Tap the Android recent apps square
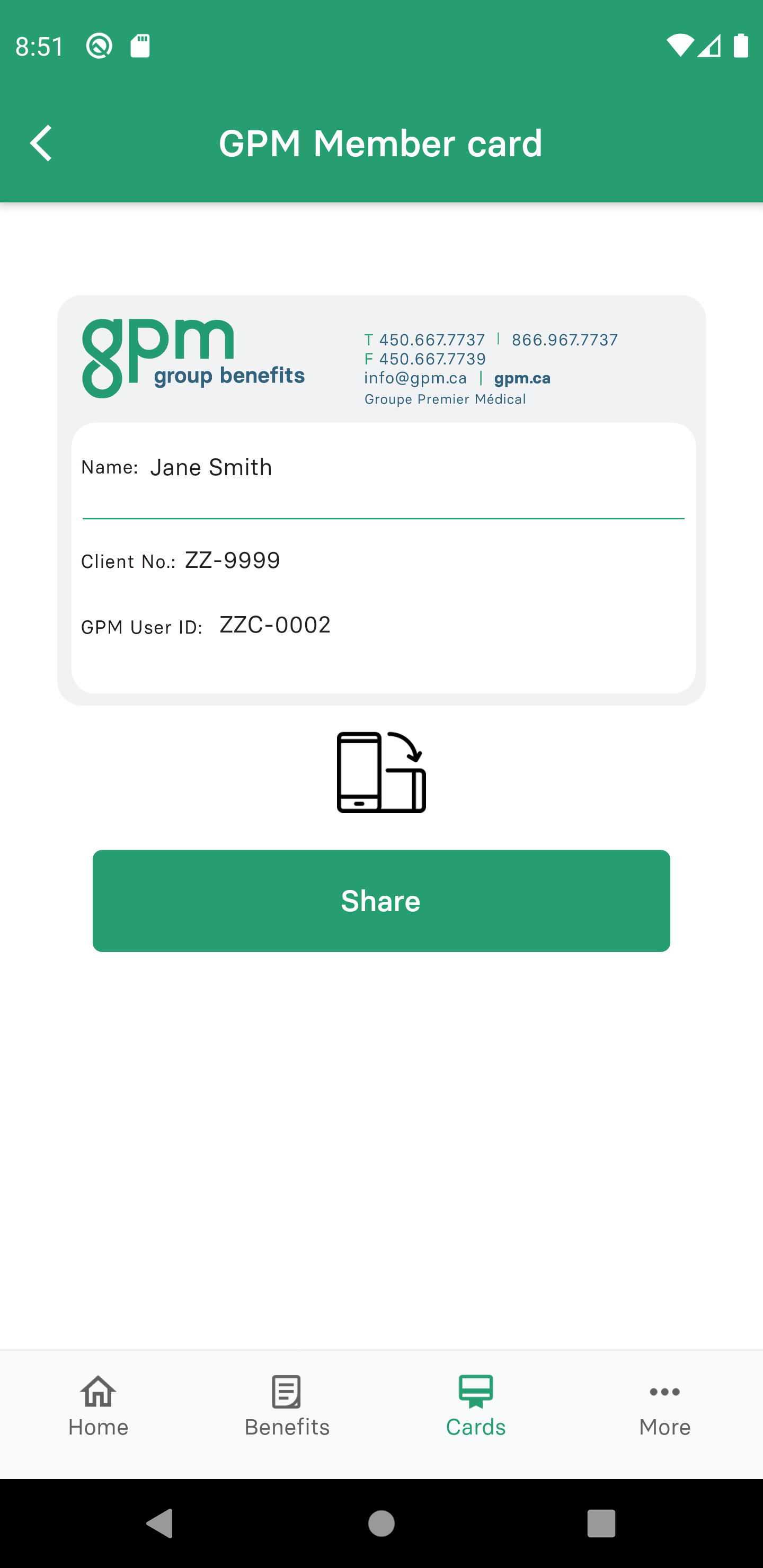Image resolution: width=763 pixels, height=1568 pixels. click(x=601, y=1524)
